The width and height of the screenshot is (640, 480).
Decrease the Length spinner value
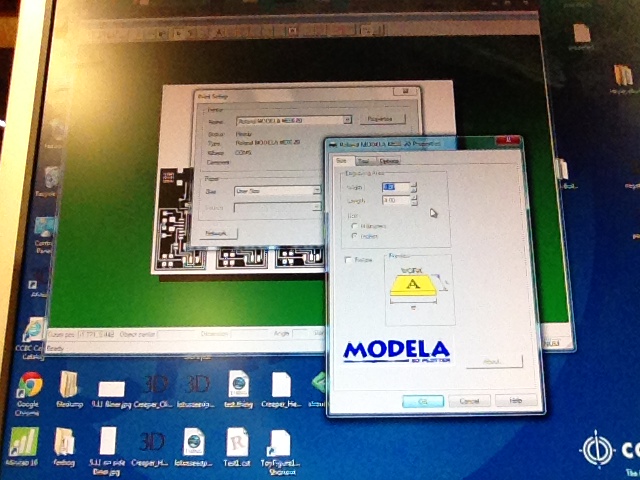point(413,203)
